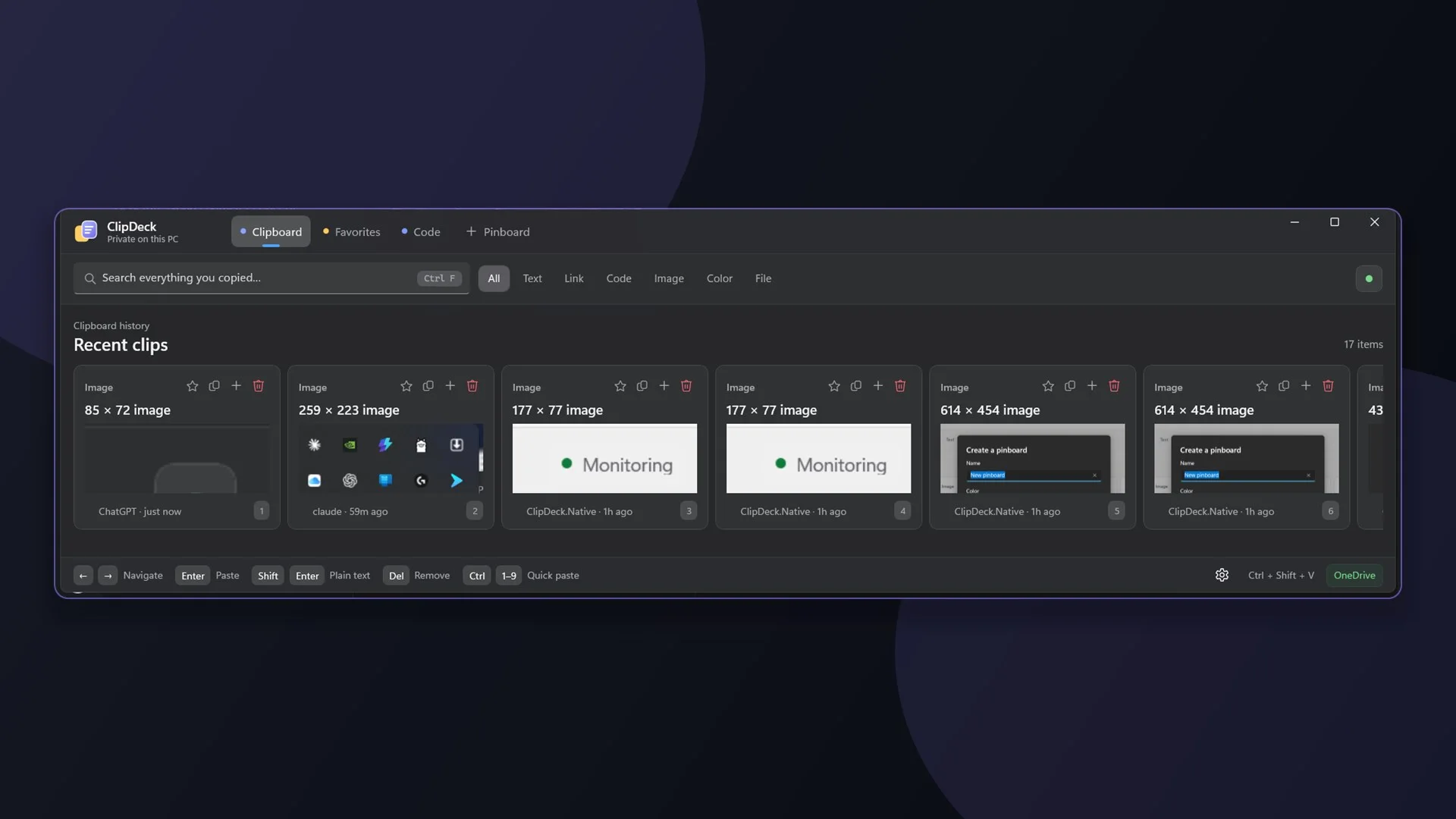This screenshot has height=819, width=1456.
Task: Click plus icon on clip numbered 4
Action: tap(877, 386)
